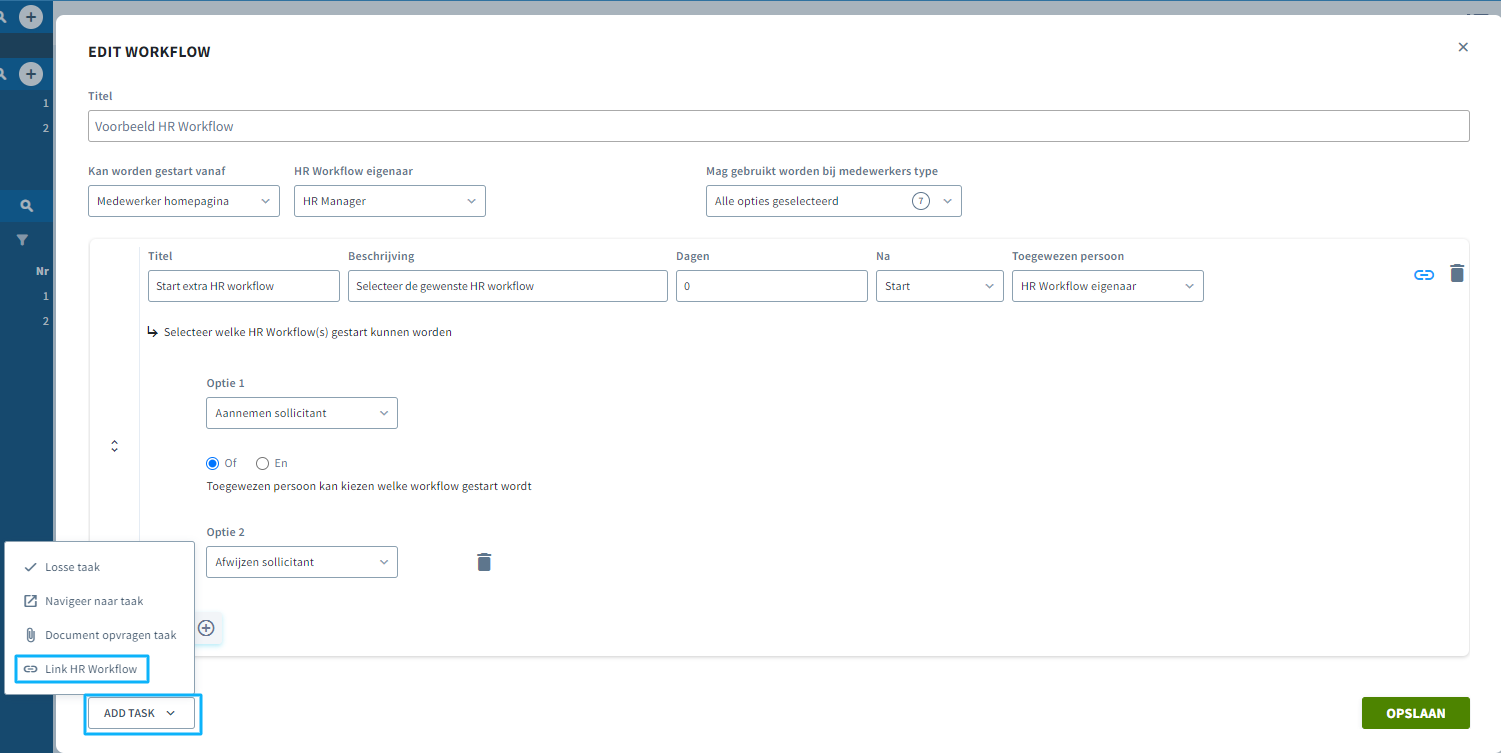Click the top sidebar plus icon
Screen dimensions: 1501x753
(31, 17)
